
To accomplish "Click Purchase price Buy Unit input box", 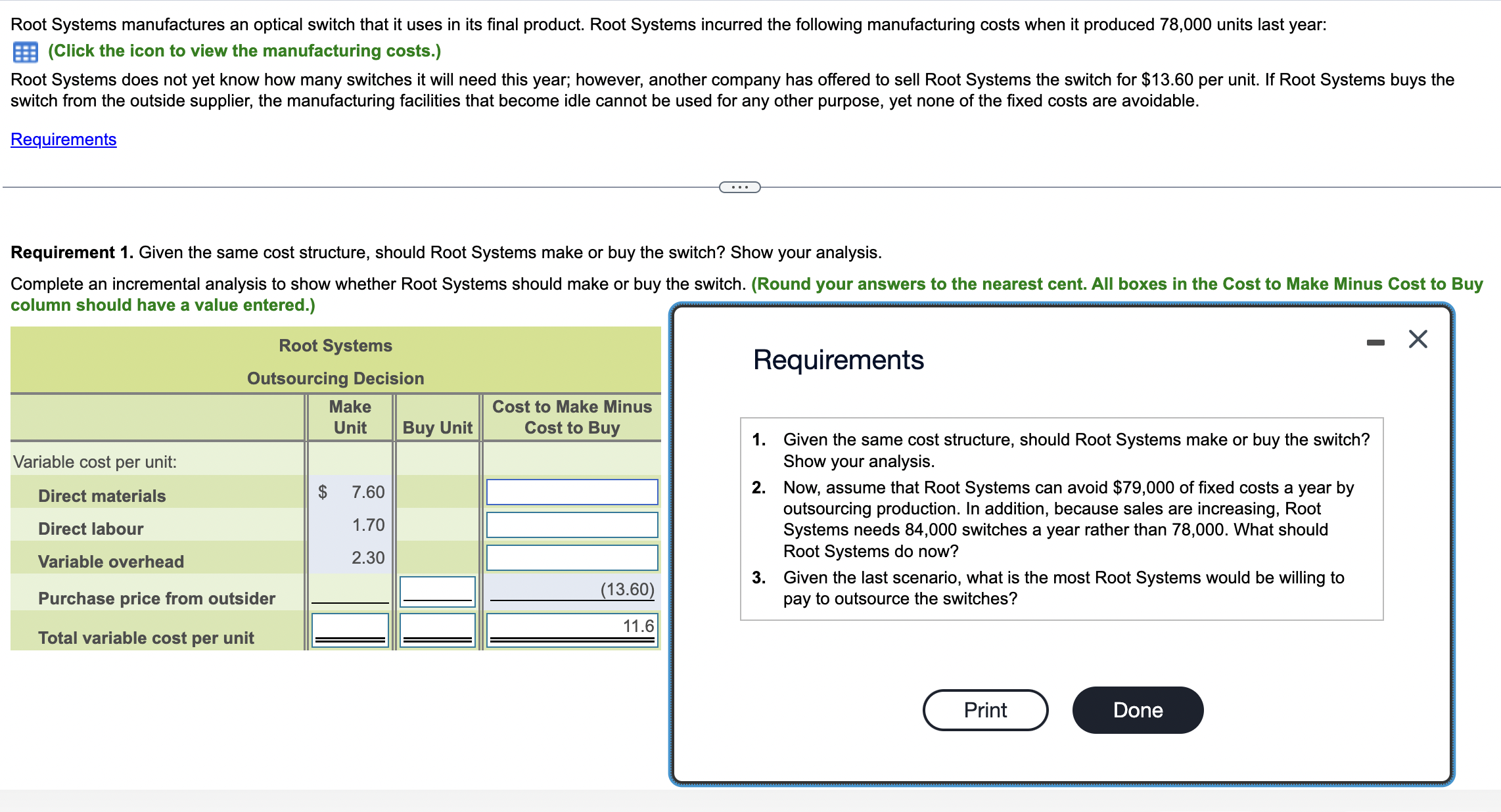I will [438, 591].
